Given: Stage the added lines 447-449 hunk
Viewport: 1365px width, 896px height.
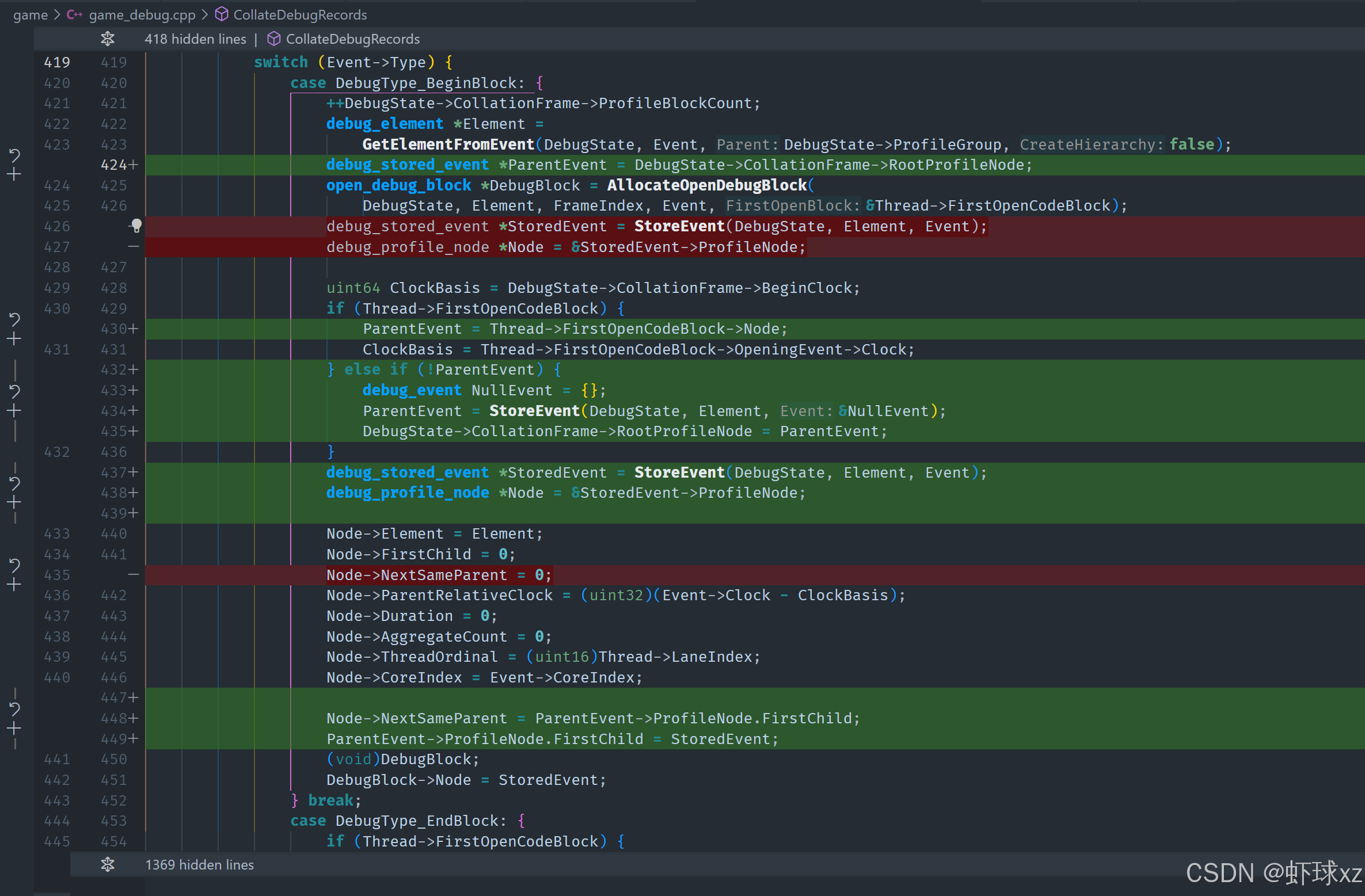Looking at the screenshot, I should pos(14,729).
